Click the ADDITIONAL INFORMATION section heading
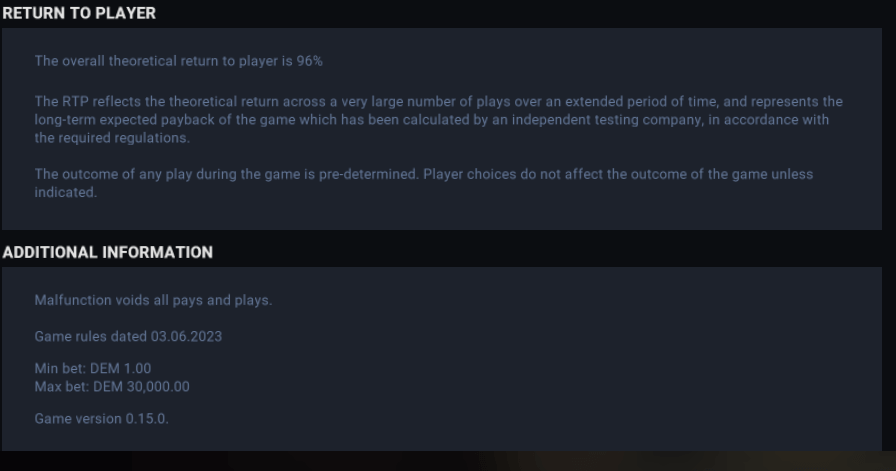The height and width of the screenshot is (471, 896). pyautogui.click(x=108, y=253)
